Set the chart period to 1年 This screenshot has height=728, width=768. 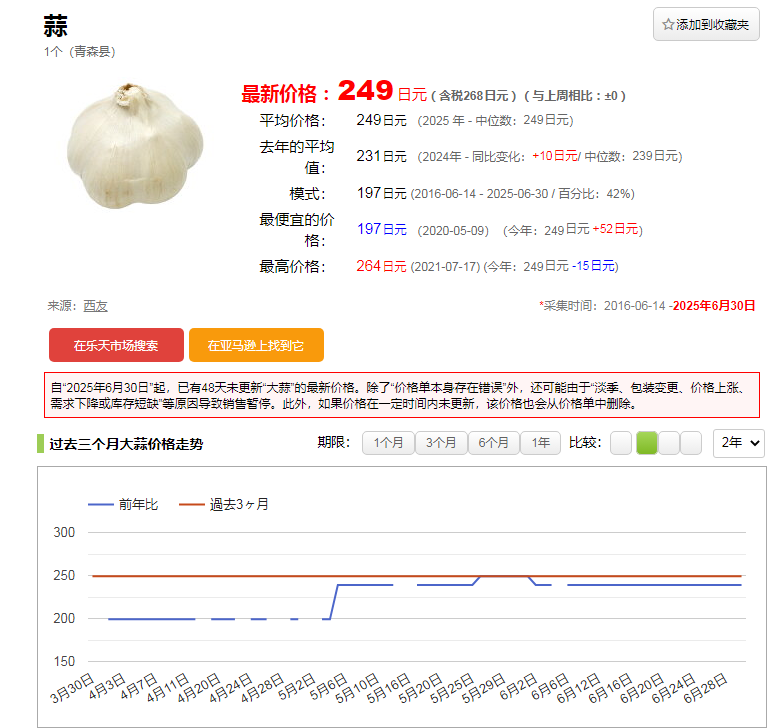click(541, 443)
